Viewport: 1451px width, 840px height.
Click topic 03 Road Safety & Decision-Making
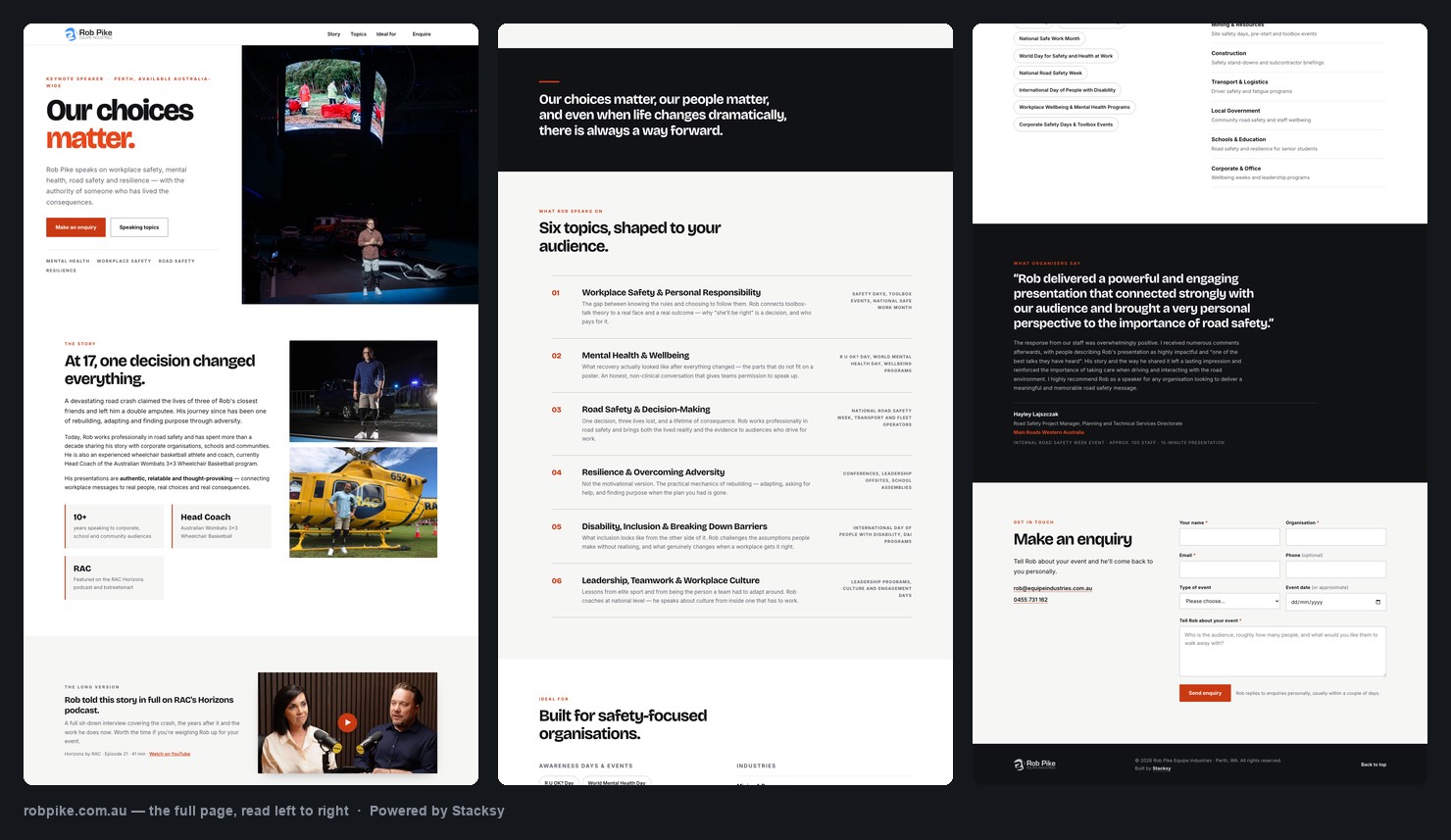(731, 424)
